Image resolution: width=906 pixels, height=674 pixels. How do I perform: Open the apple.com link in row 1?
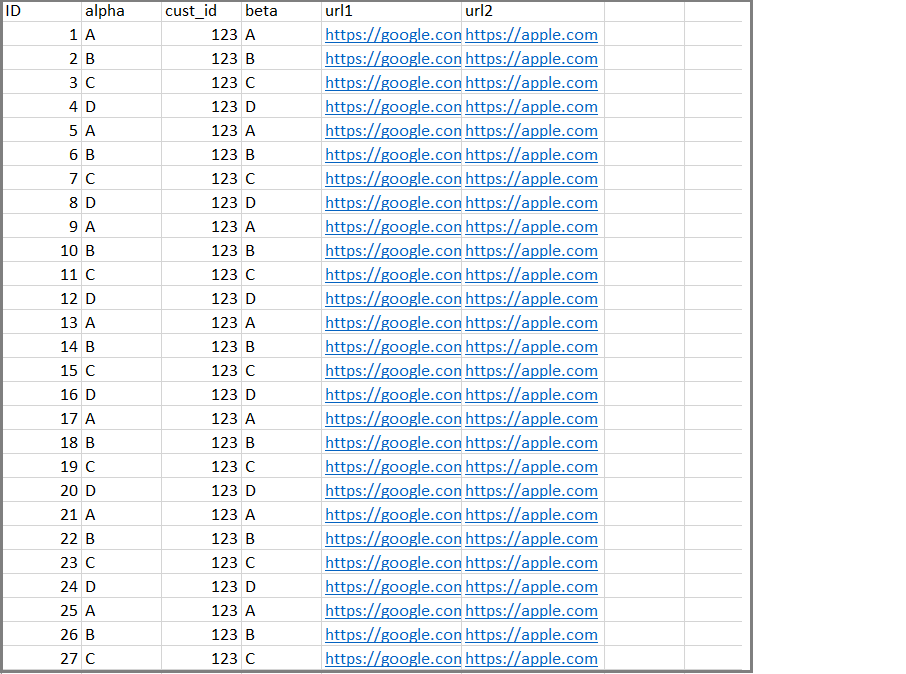point(531,35)
